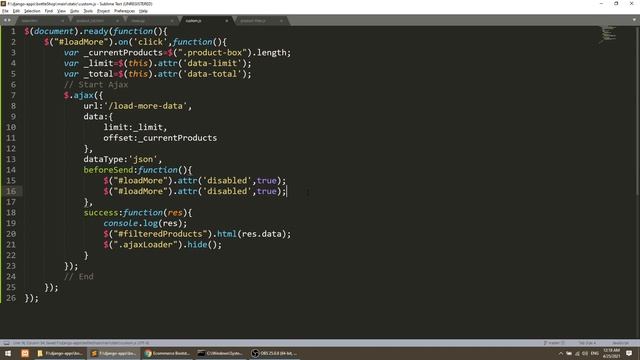The image size is (640, 360).
Task: Click line number 7 in the gutter
Action: point(13,96)
